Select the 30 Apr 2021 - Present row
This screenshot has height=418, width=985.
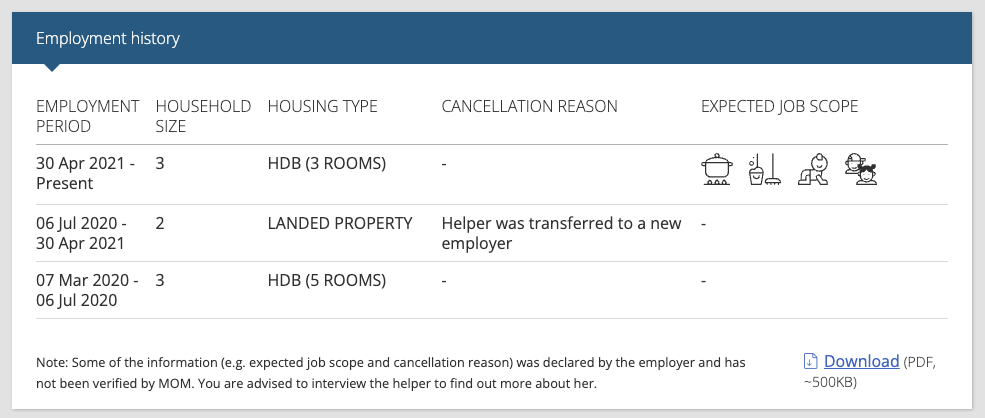tap(492, 174)
